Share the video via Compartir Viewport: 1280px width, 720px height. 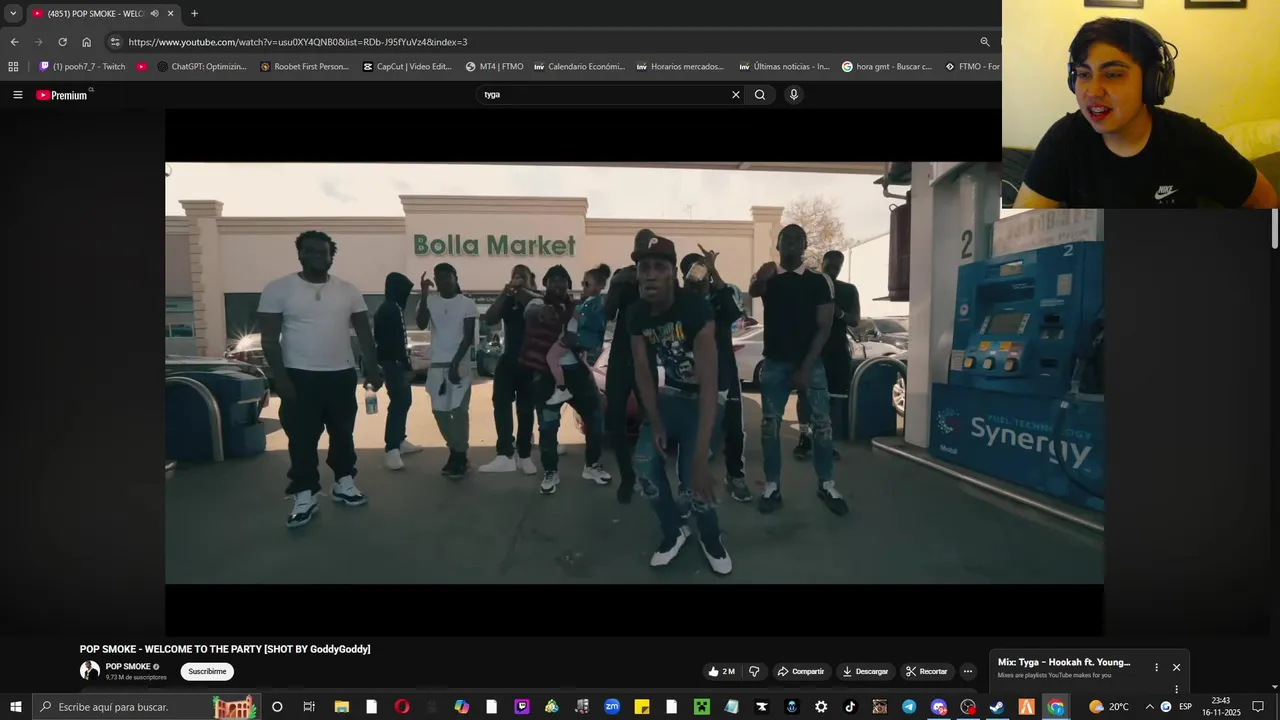[x=801, y=671]
